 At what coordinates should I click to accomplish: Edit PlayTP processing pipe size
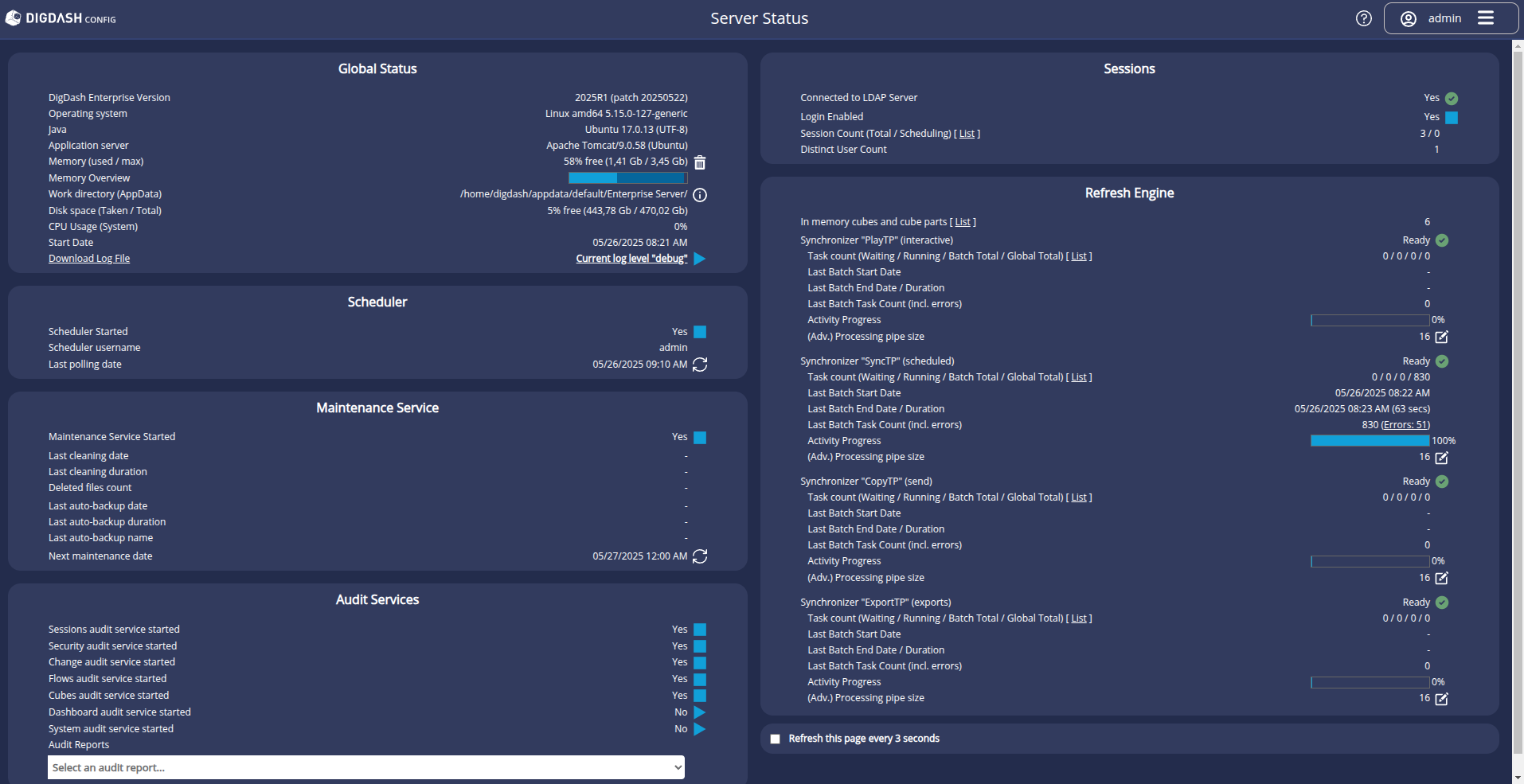(x=1441, y=337)
